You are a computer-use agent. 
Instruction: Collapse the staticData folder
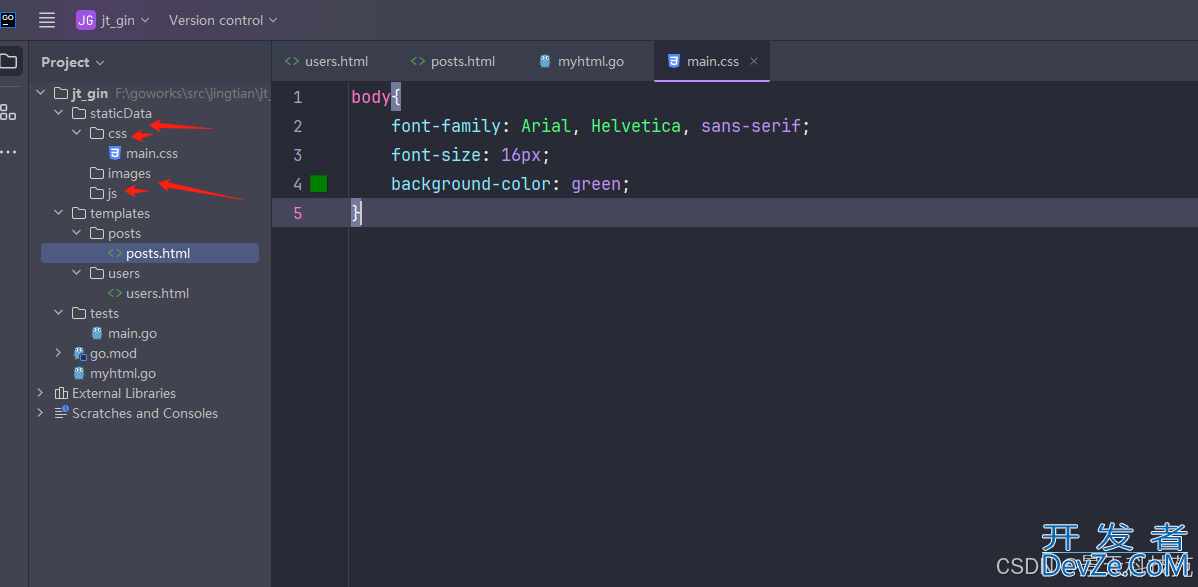(x=59, y=113)
